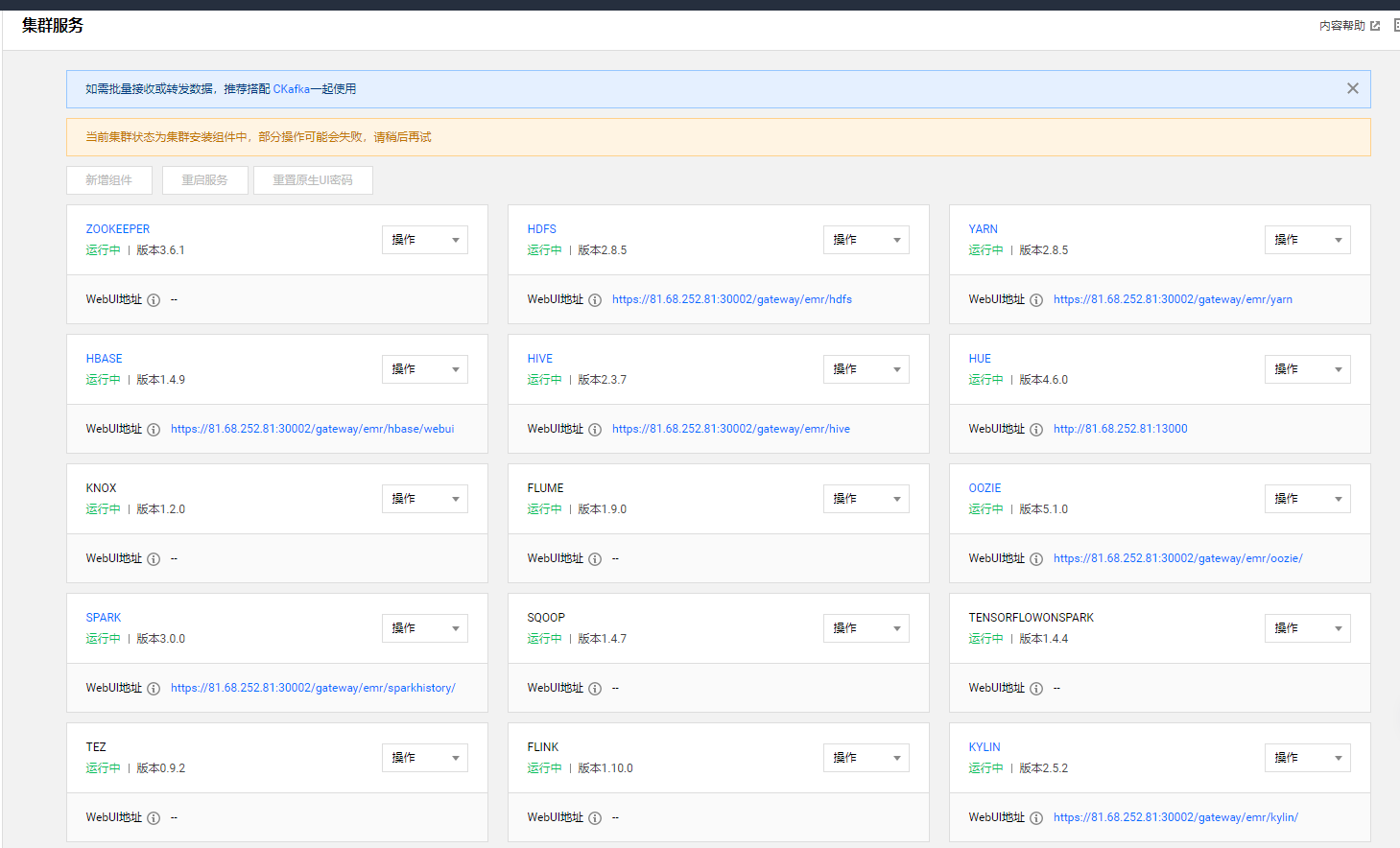Expand the 操作 menu for SQOOP

pyautogui.click(x=866, y=628)
